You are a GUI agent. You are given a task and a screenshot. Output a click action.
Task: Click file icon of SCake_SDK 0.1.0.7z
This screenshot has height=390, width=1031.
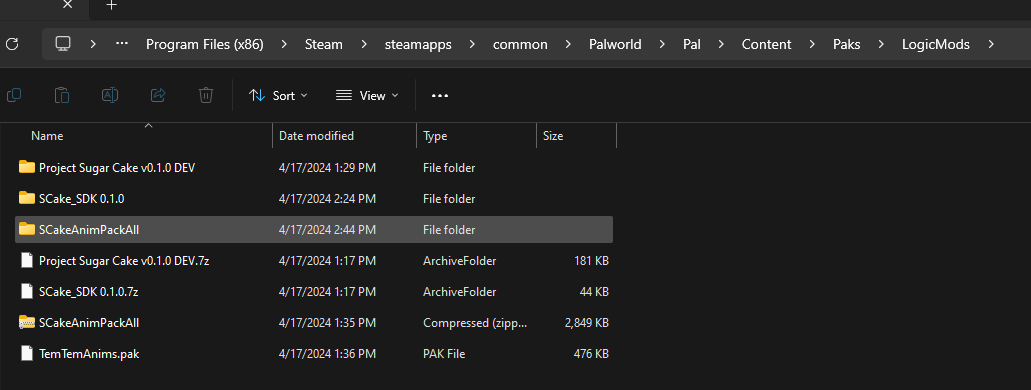[27, 291]
